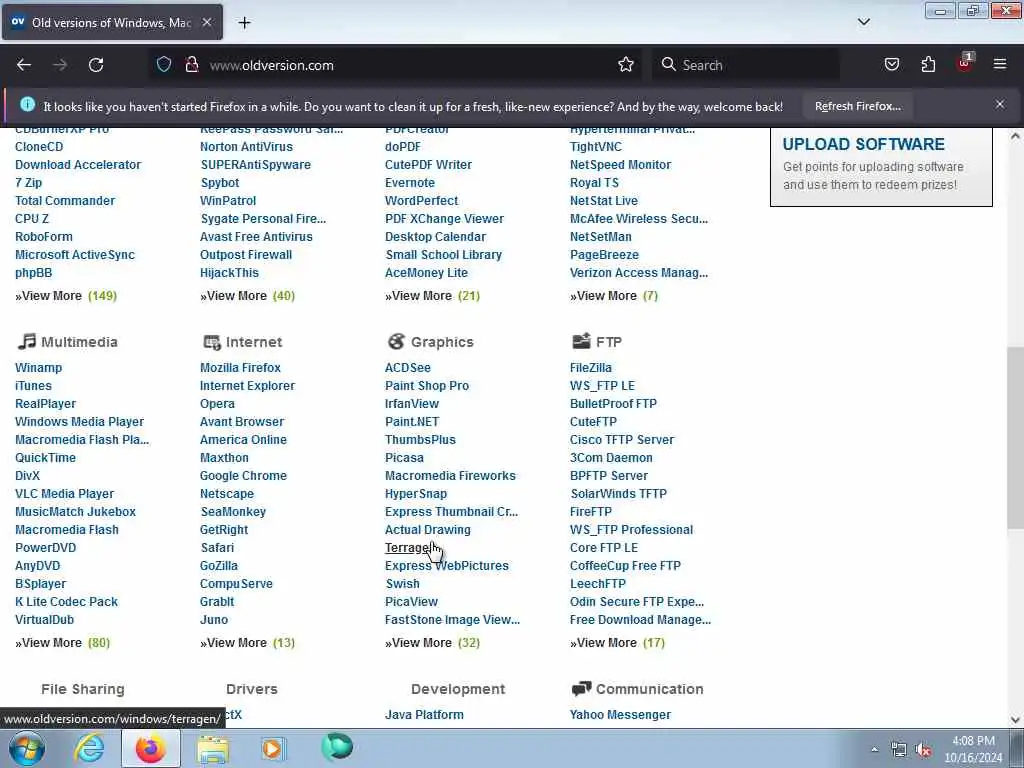This screenshot has width=1024, height=768.
Task: Launch Internet Explorer from the taskbar
Action: coord(89,748)
